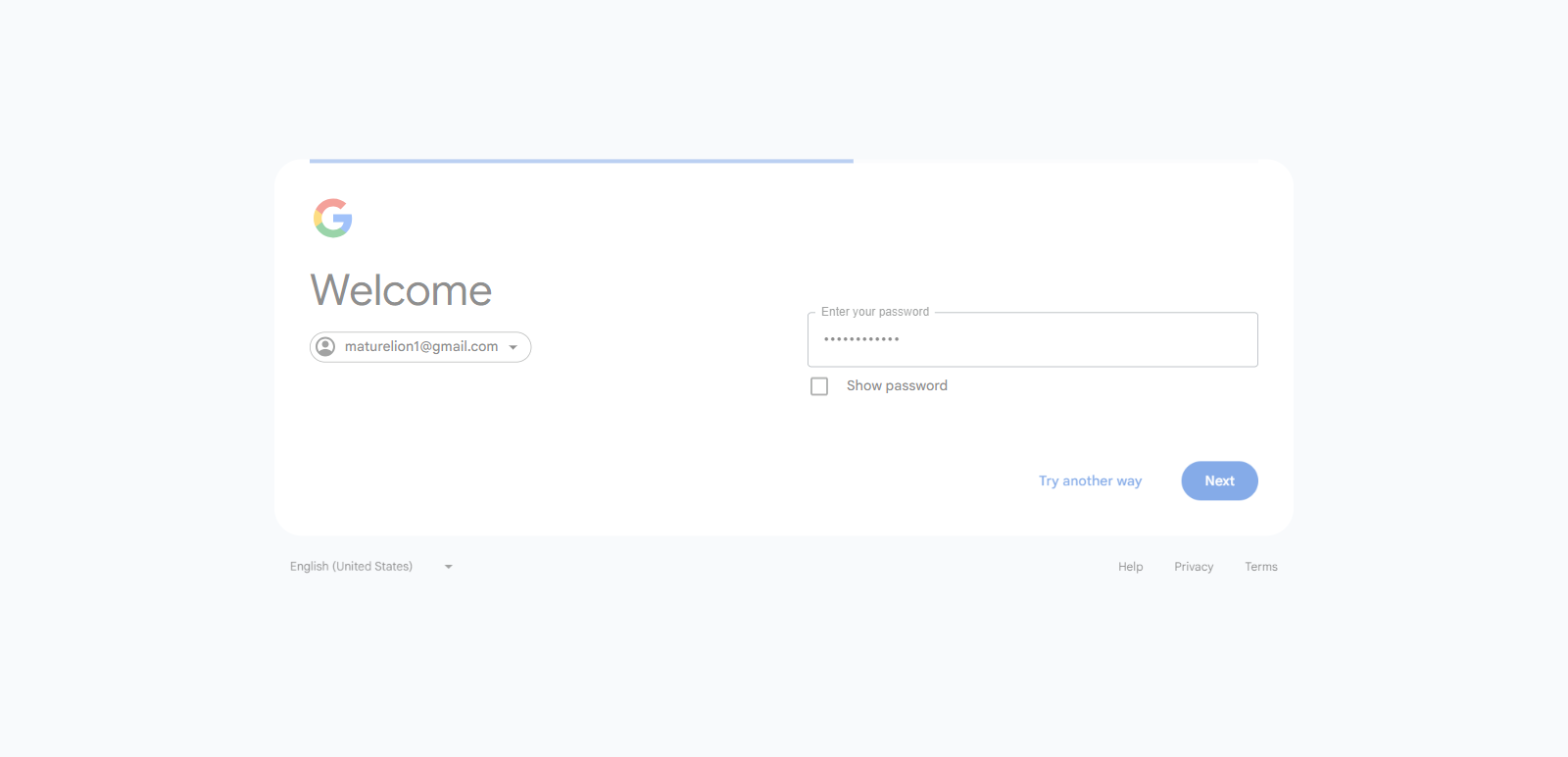The height and width of the screenshot is (757, 1568).
Task: Click the Welcome heading
Action: (x=401, y=290)
